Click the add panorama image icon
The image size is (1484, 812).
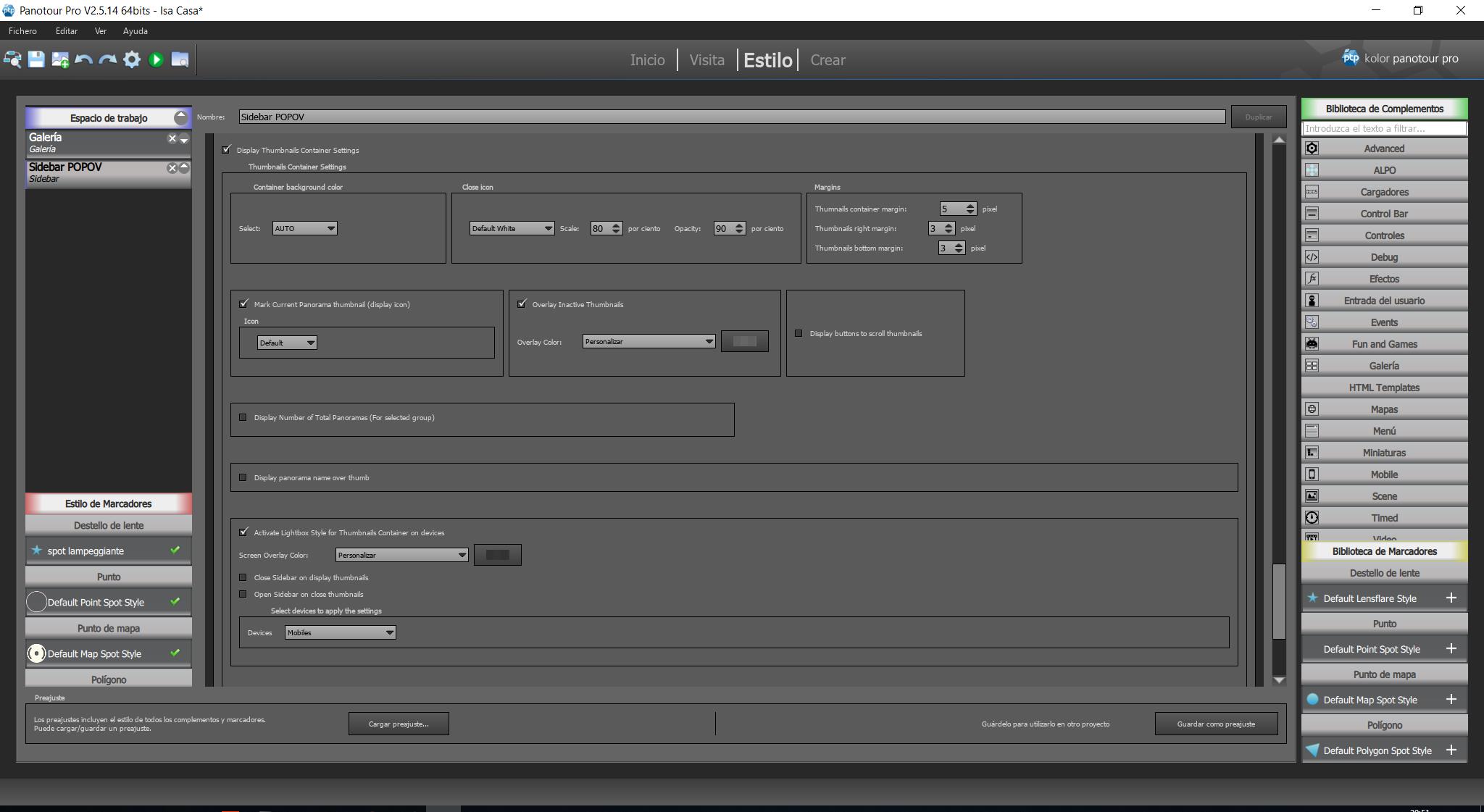tap(60, 59)
